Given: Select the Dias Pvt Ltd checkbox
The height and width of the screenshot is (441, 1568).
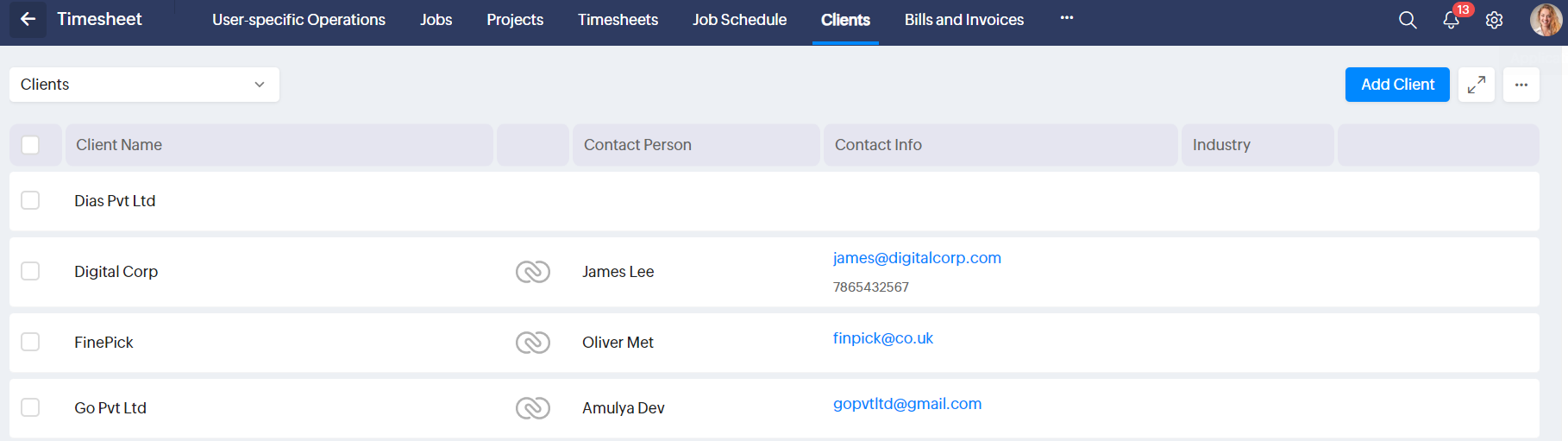Looking at the screenshot, I should (30, 200).
